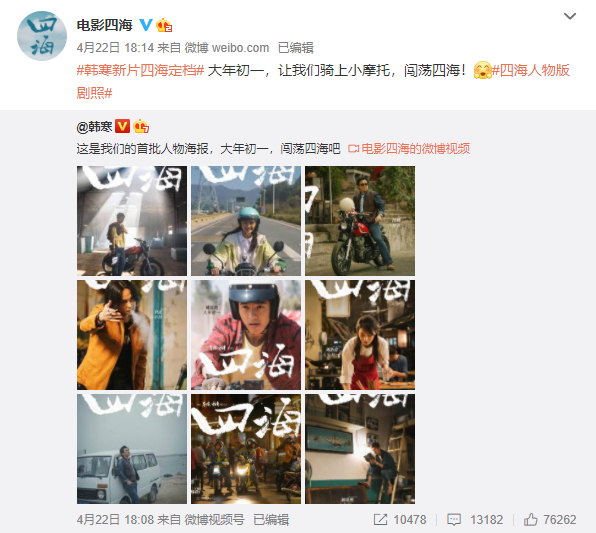
Task: Open the woman in red apron poster
Action: coord(360,335)
